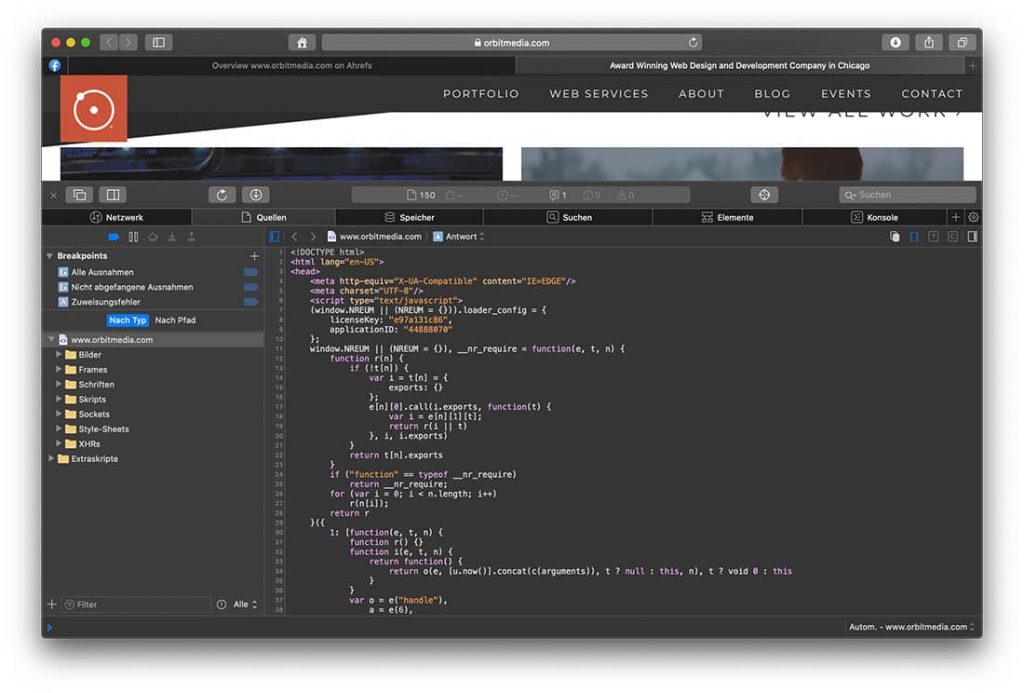Open WEB SERVICES site link

pos(599,94)
